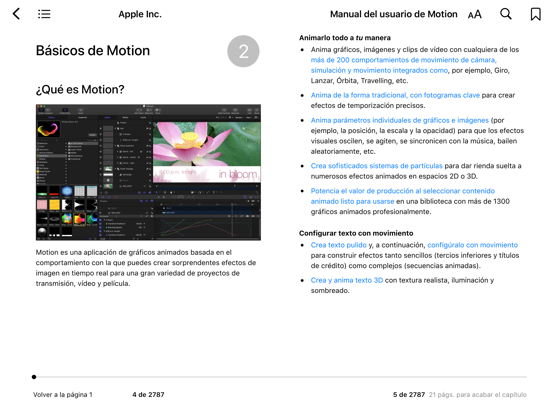This screenshot has width=560, height=409.
Task: Open link Crea y anima texto 3D
Action: pos(346,280)
